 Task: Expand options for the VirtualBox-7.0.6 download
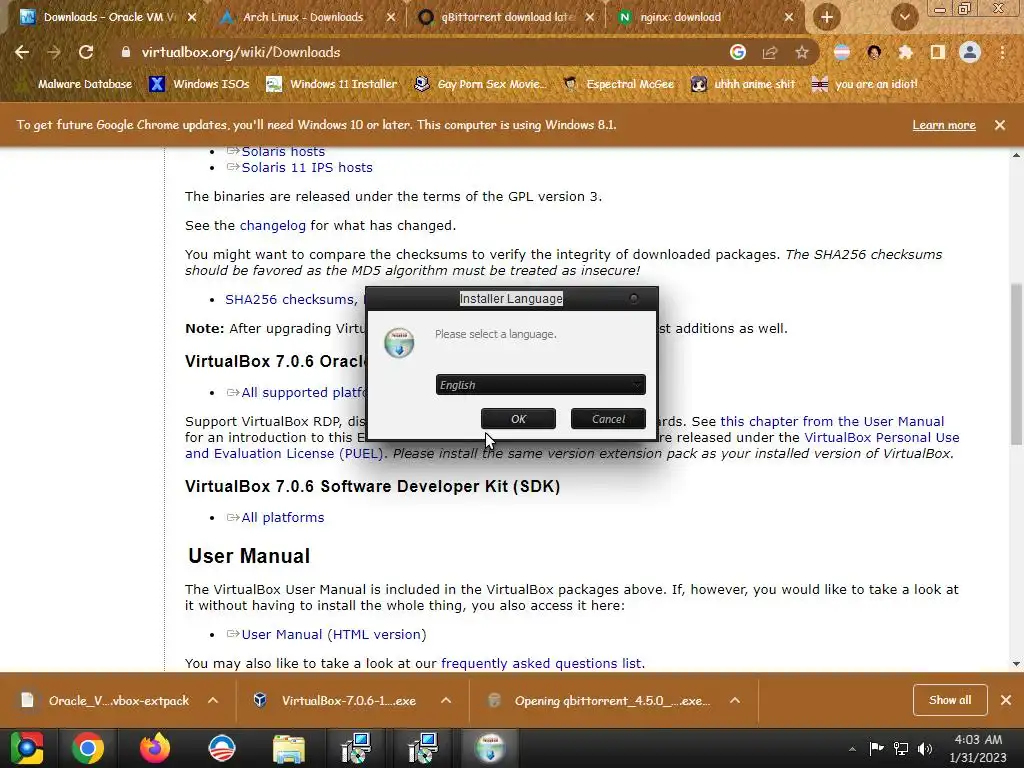[x=446, y=701]
